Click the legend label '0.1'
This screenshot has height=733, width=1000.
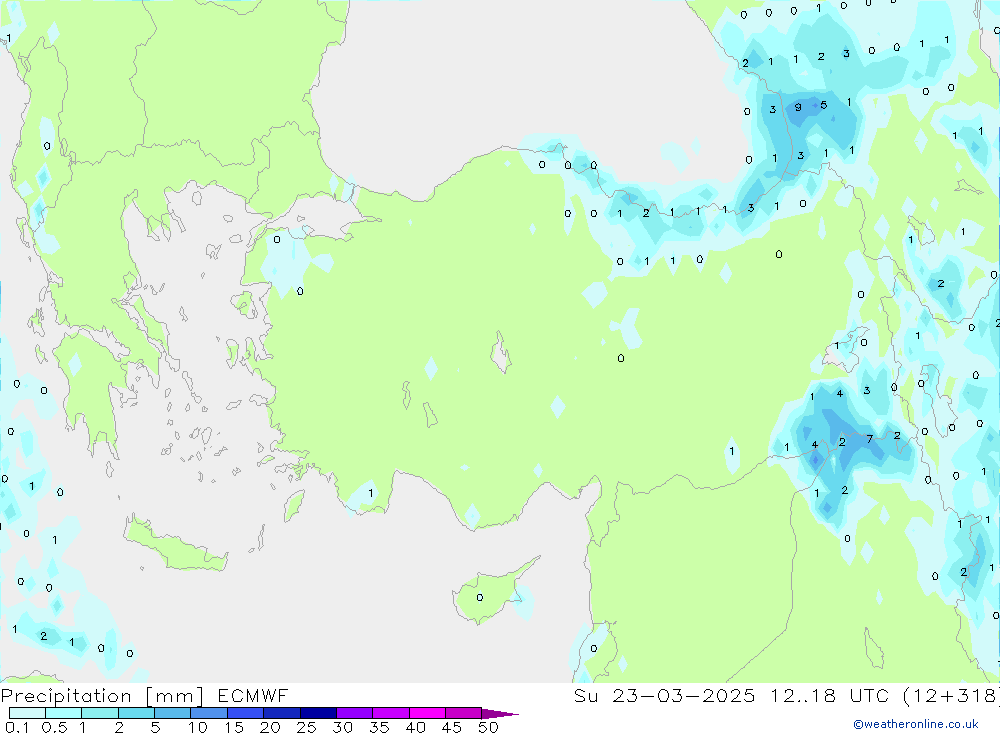pos(17,727)
